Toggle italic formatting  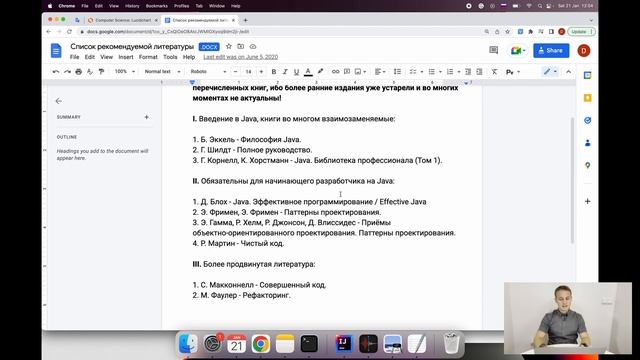tap(285, 72)
